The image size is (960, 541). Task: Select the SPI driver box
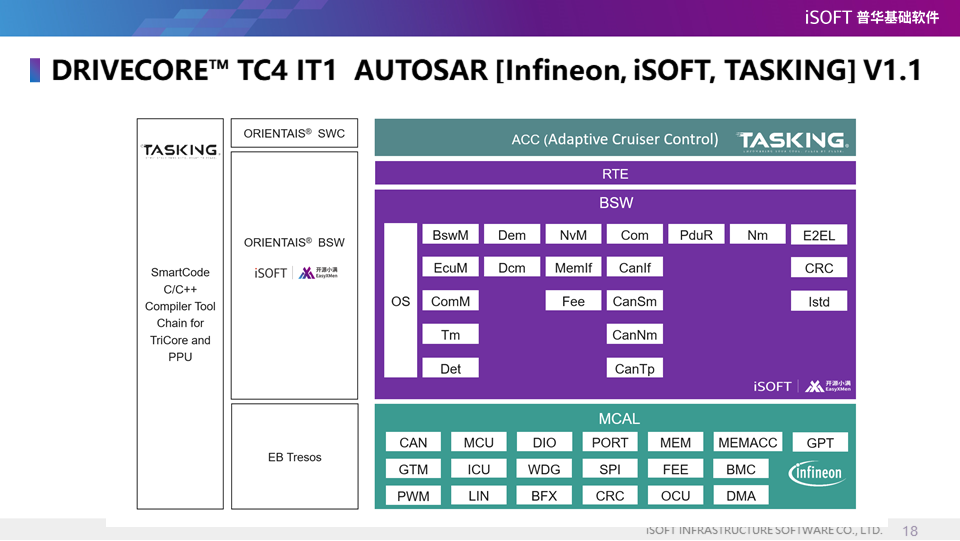point(610,469)
